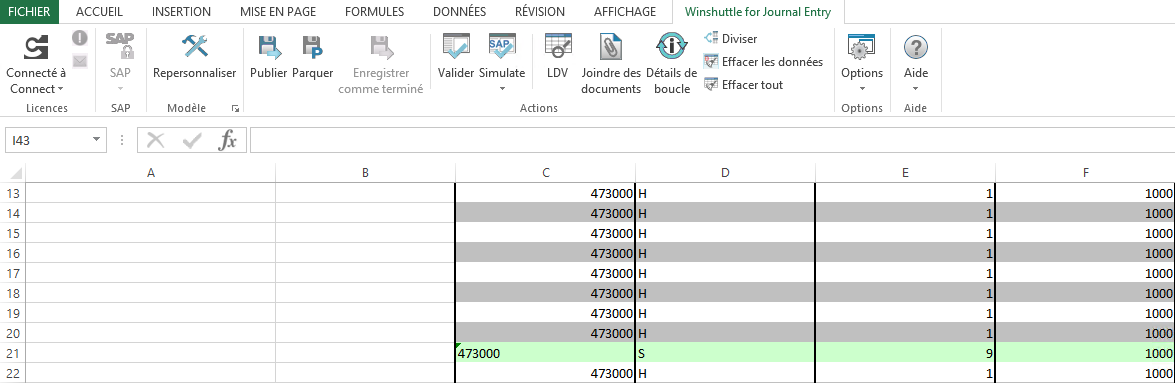
Task: Select column C header
Action: coord(546,173)
